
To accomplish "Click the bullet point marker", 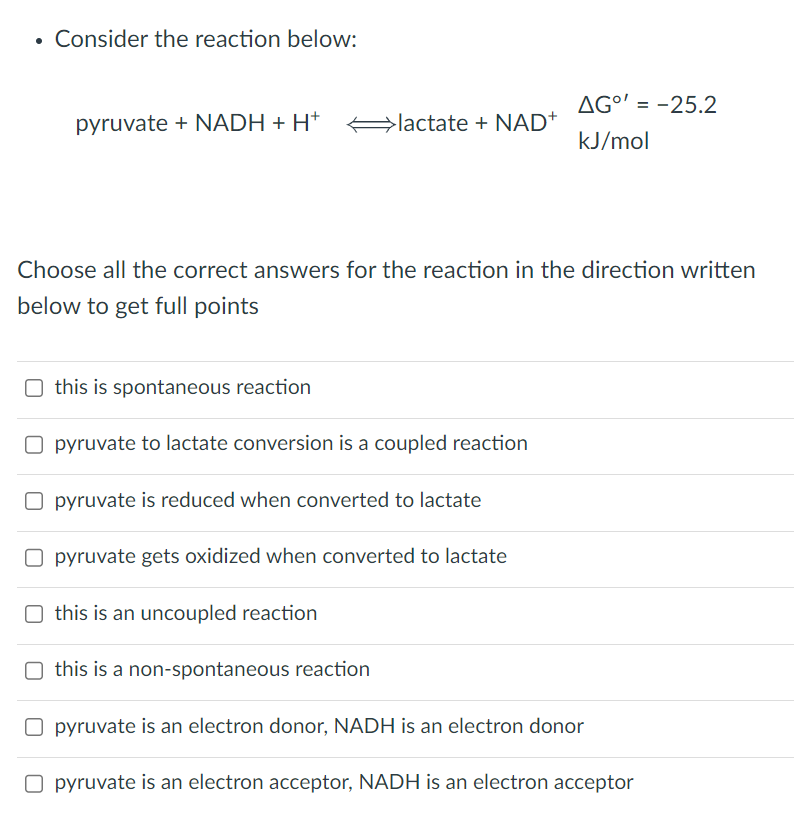I will click(x=36, y=40).
